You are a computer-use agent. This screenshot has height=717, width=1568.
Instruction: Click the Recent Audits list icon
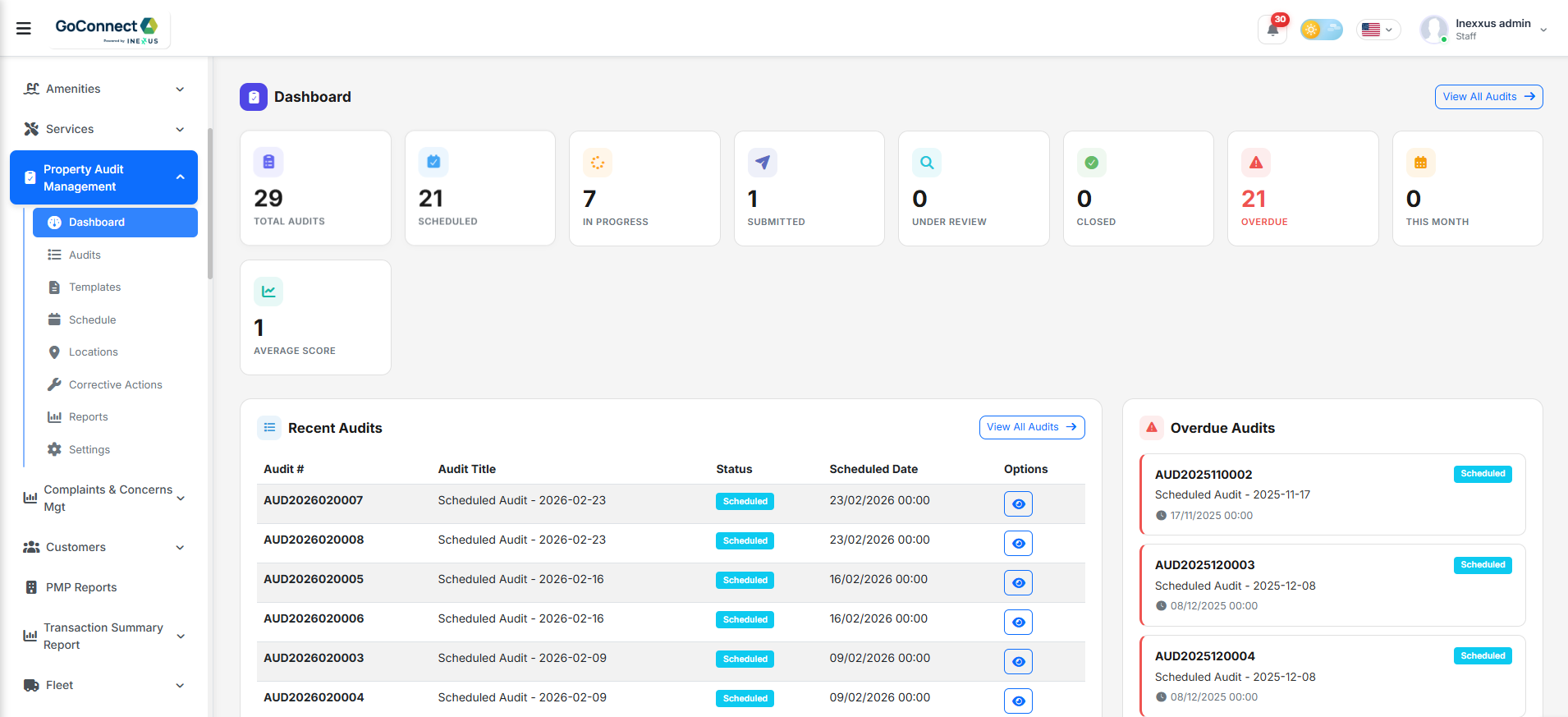point(269,428)
